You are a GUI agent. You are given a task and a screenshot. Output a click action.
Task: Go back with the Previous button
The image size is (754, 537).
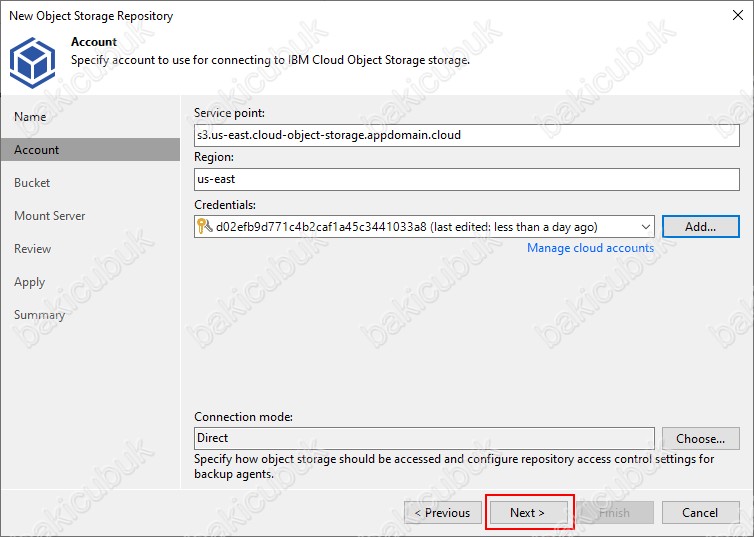tap(442, 512)
